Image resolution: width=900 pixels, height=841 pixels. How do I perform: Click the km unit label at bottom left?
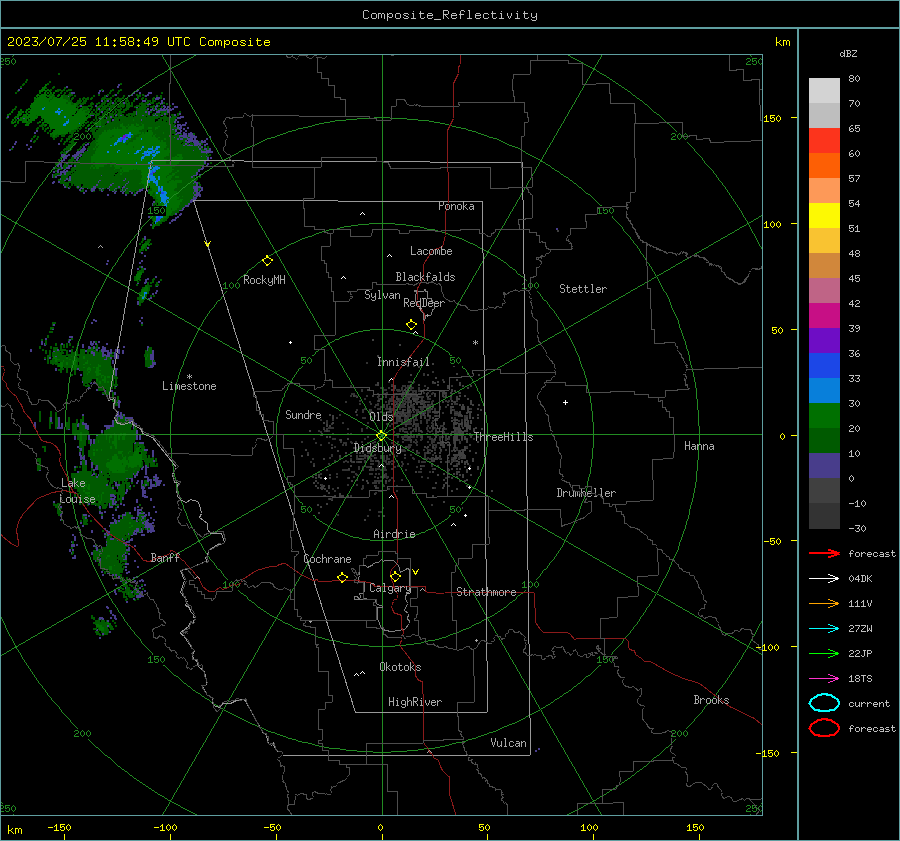[14, 830]
